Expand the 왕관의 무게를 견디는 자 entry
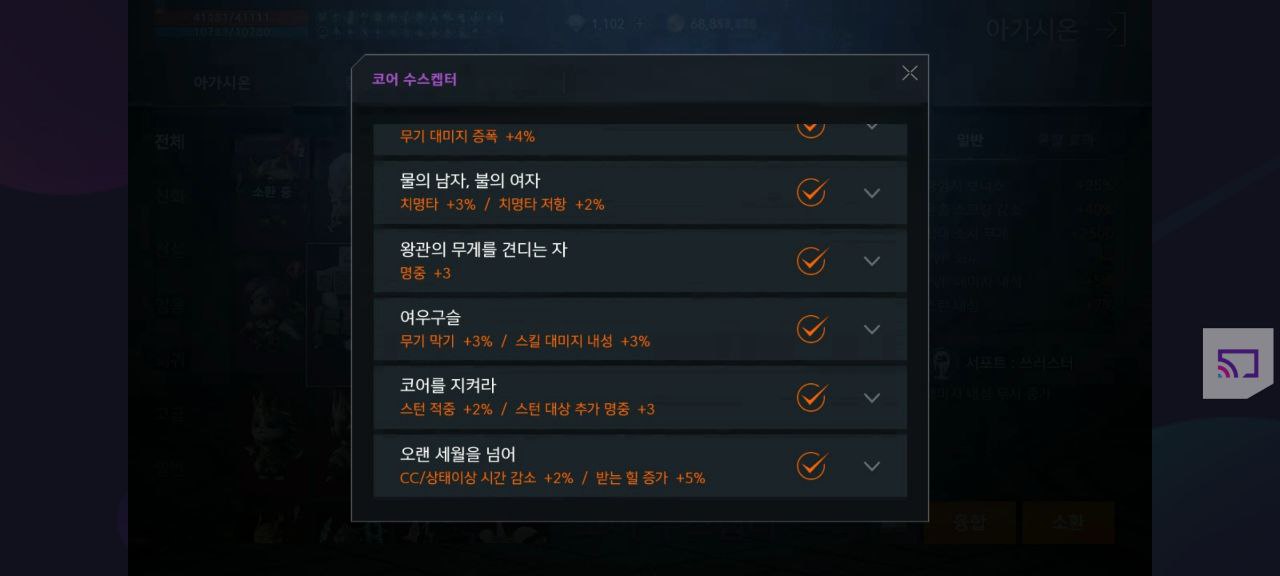 [x=872, y=261]
